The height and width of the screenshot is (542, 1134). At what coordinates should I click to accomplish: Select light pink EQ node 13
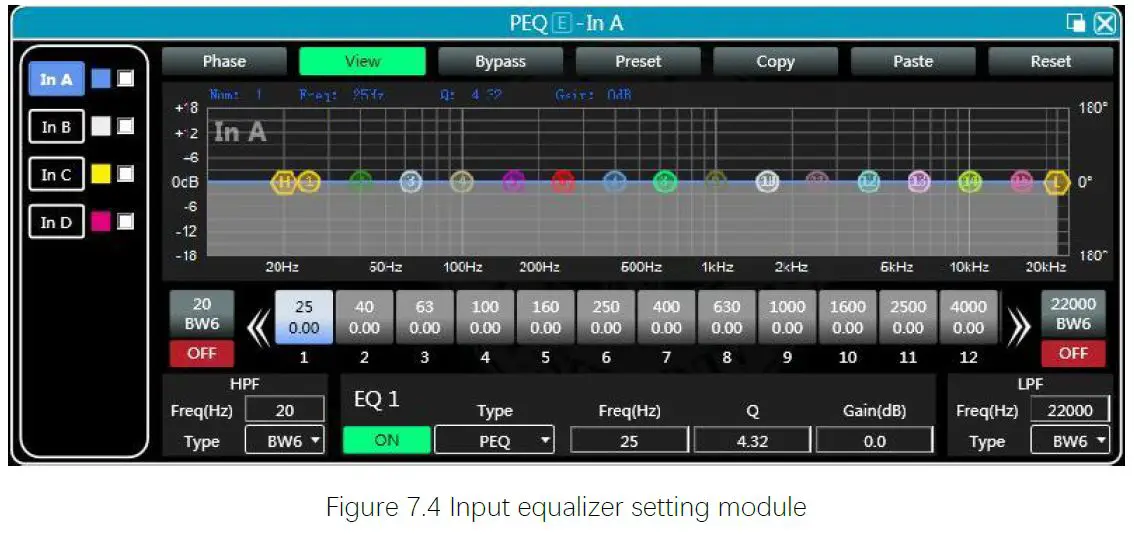[919, 182]
